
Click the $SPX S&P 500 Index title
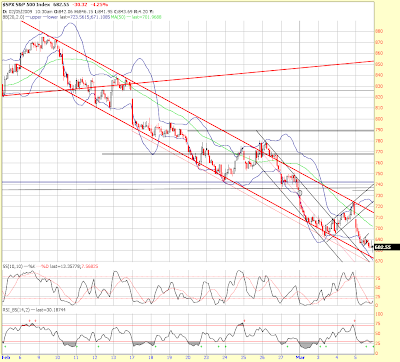pyautogui.click(x=27, y=5)
